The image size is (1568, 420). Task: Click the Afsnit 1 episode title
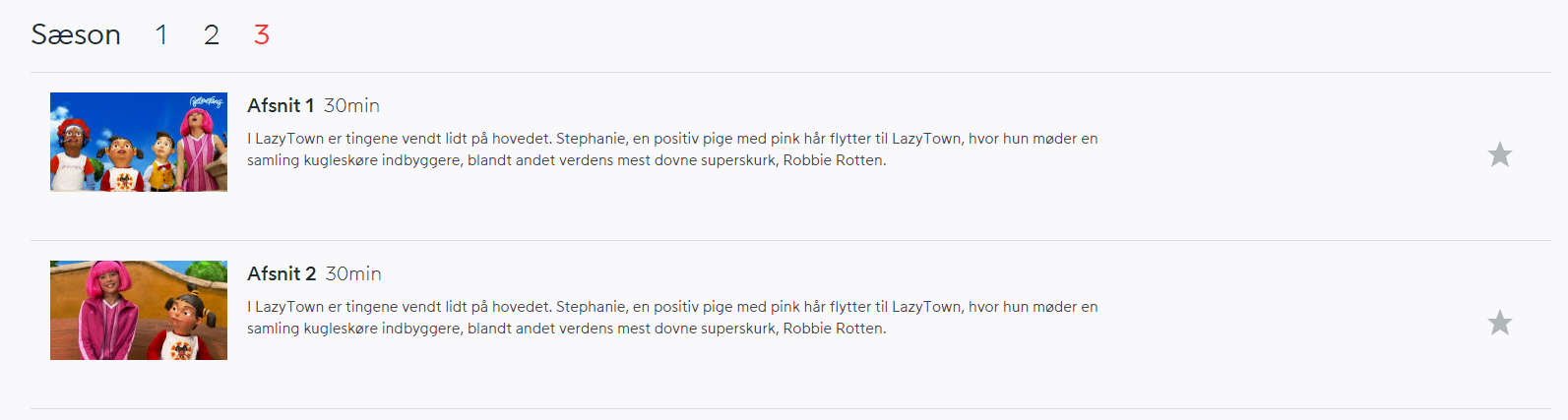point(281,105)
